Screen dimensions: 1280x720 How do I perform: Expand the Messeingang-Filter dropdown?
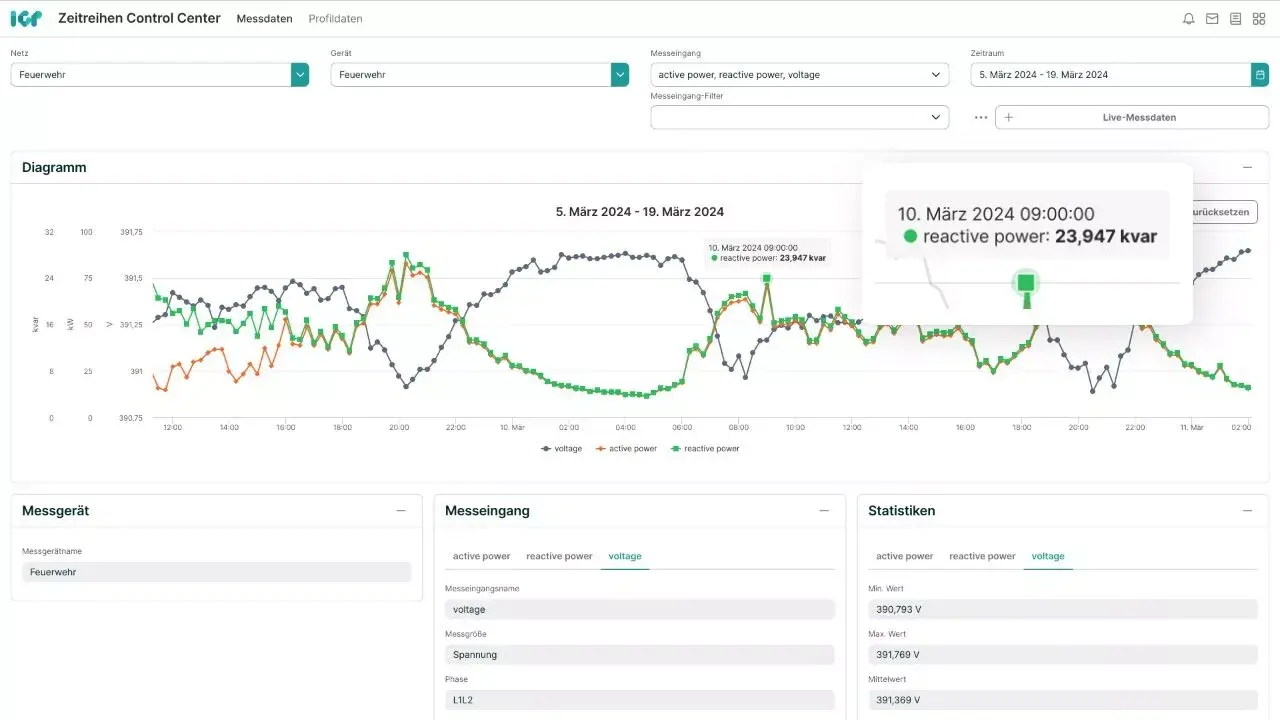pos(936,117)
